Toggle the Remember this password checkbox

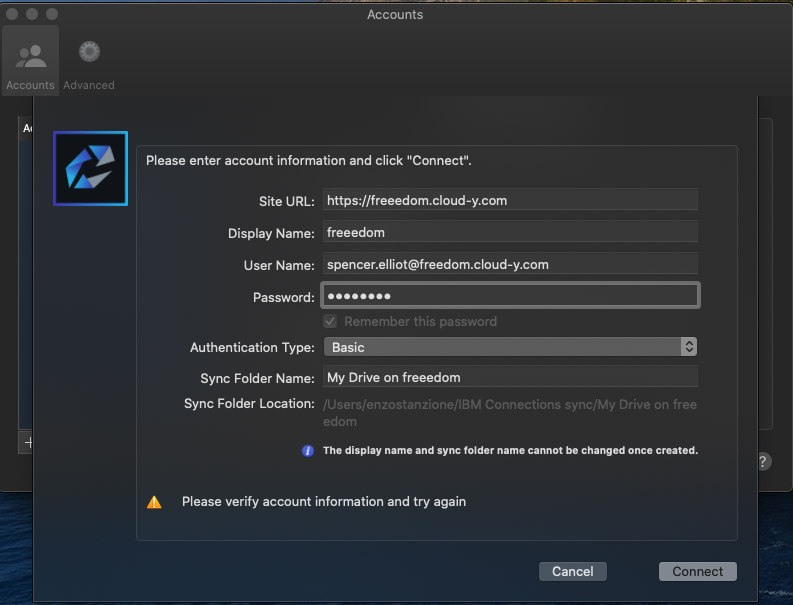(330, 322)
